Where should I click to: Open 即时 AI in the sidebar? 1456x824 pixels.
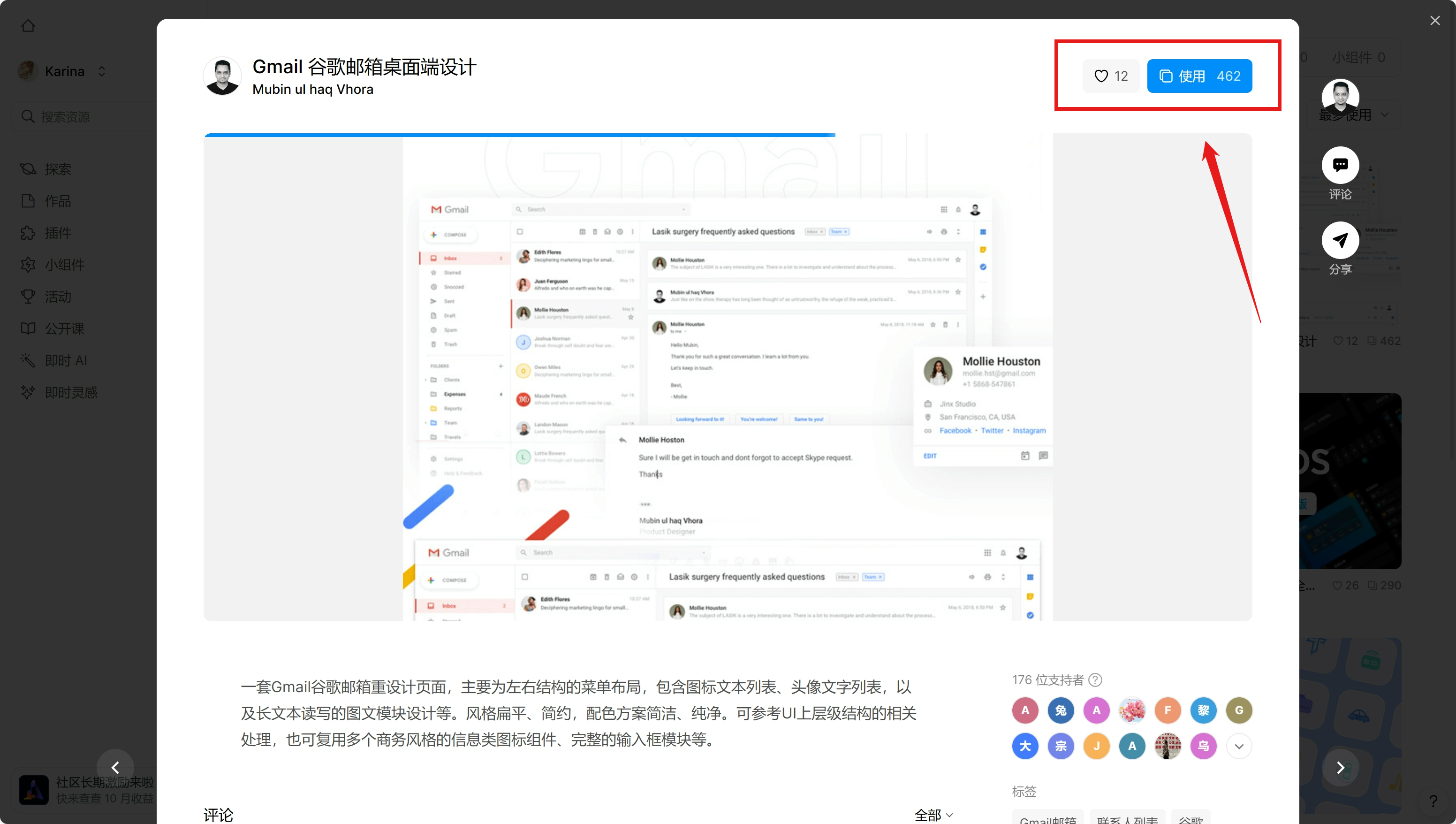[54, 360]
